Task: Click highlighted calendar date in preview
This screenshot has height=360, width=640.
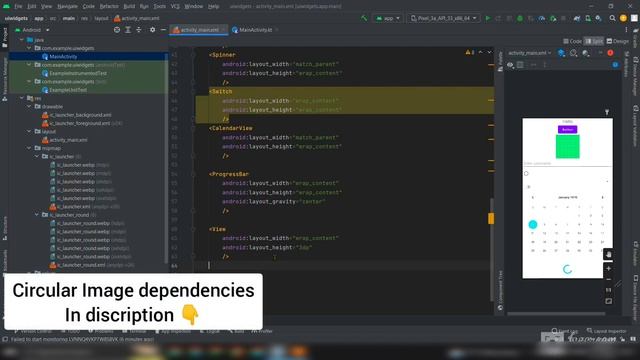Action: 533,224
